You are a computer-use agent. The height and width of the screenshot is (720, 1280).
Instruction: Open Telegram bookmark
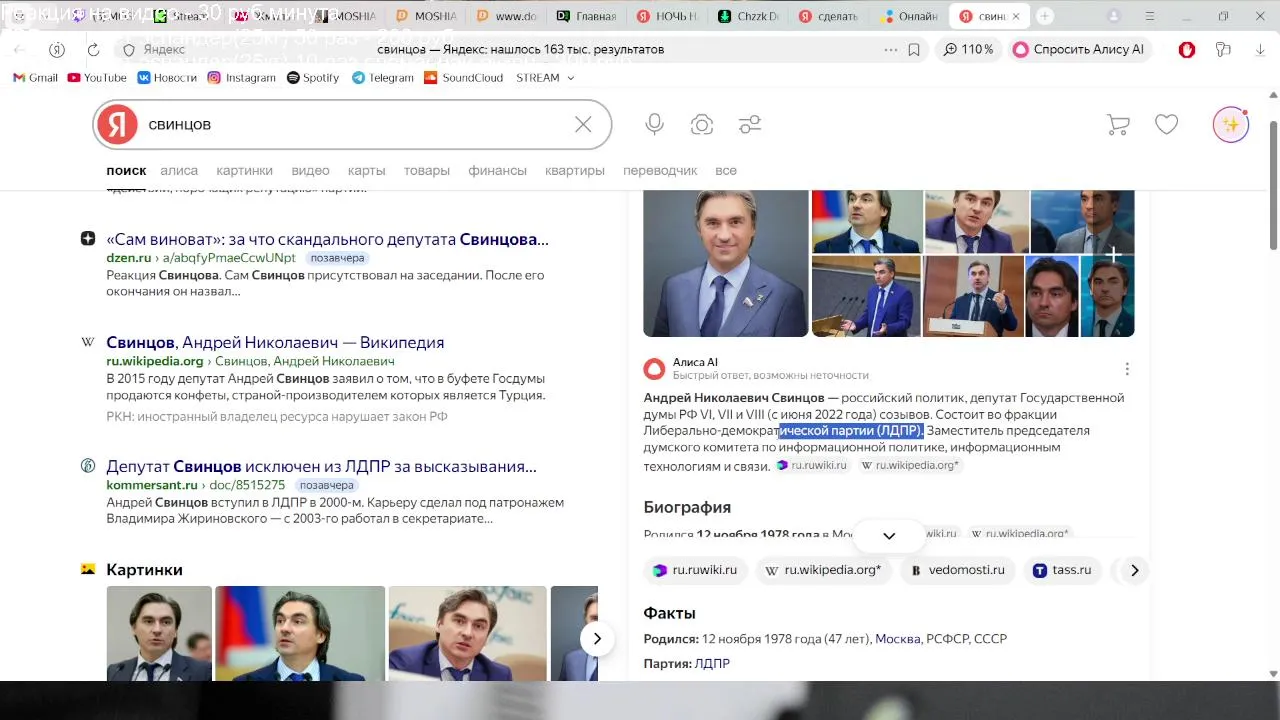(x=382, y=77)
